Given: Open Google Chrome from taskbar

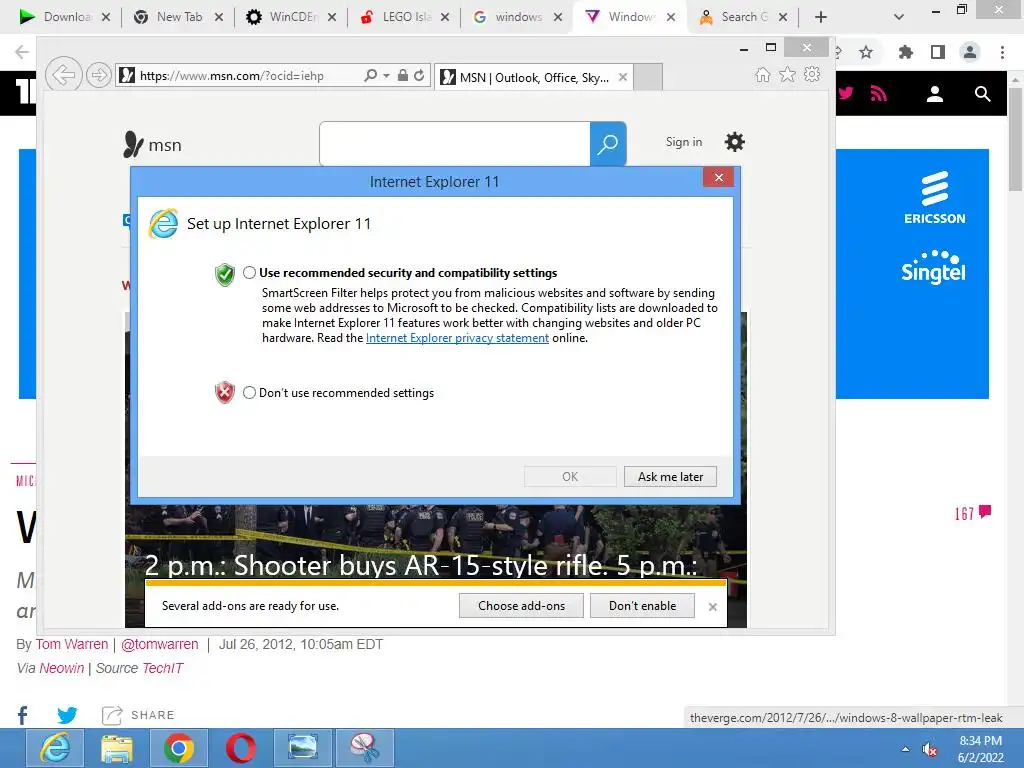Looking at the screenshot, I should tap(179, 748).
